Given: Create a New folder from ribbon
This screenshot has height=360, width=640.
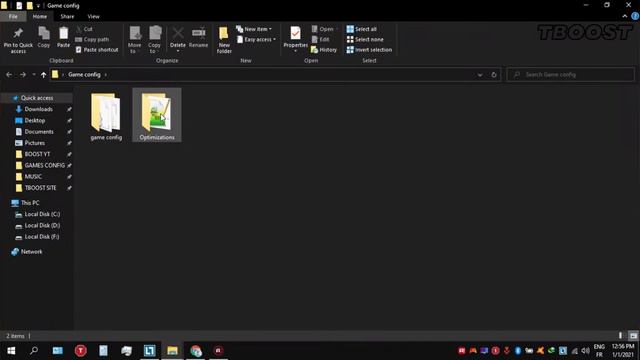Looking at the screenshot, I should pyautogui.click(x=224, y=40).
